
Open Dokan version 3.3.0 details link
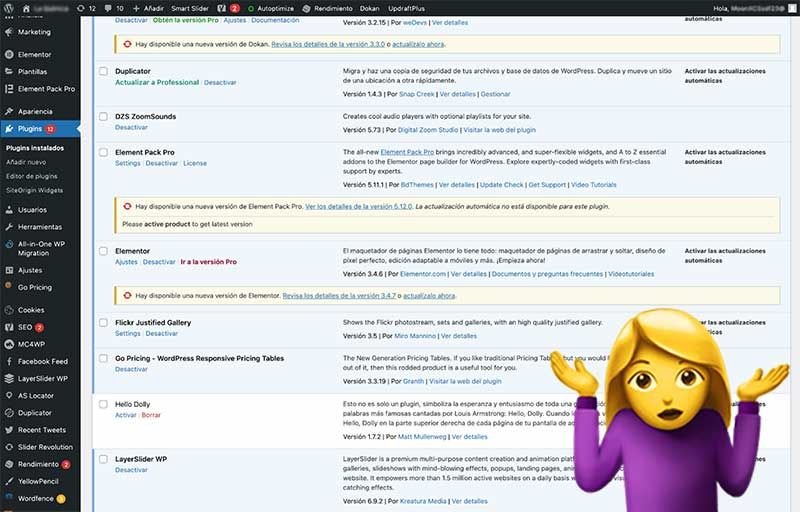coord(328,44)
